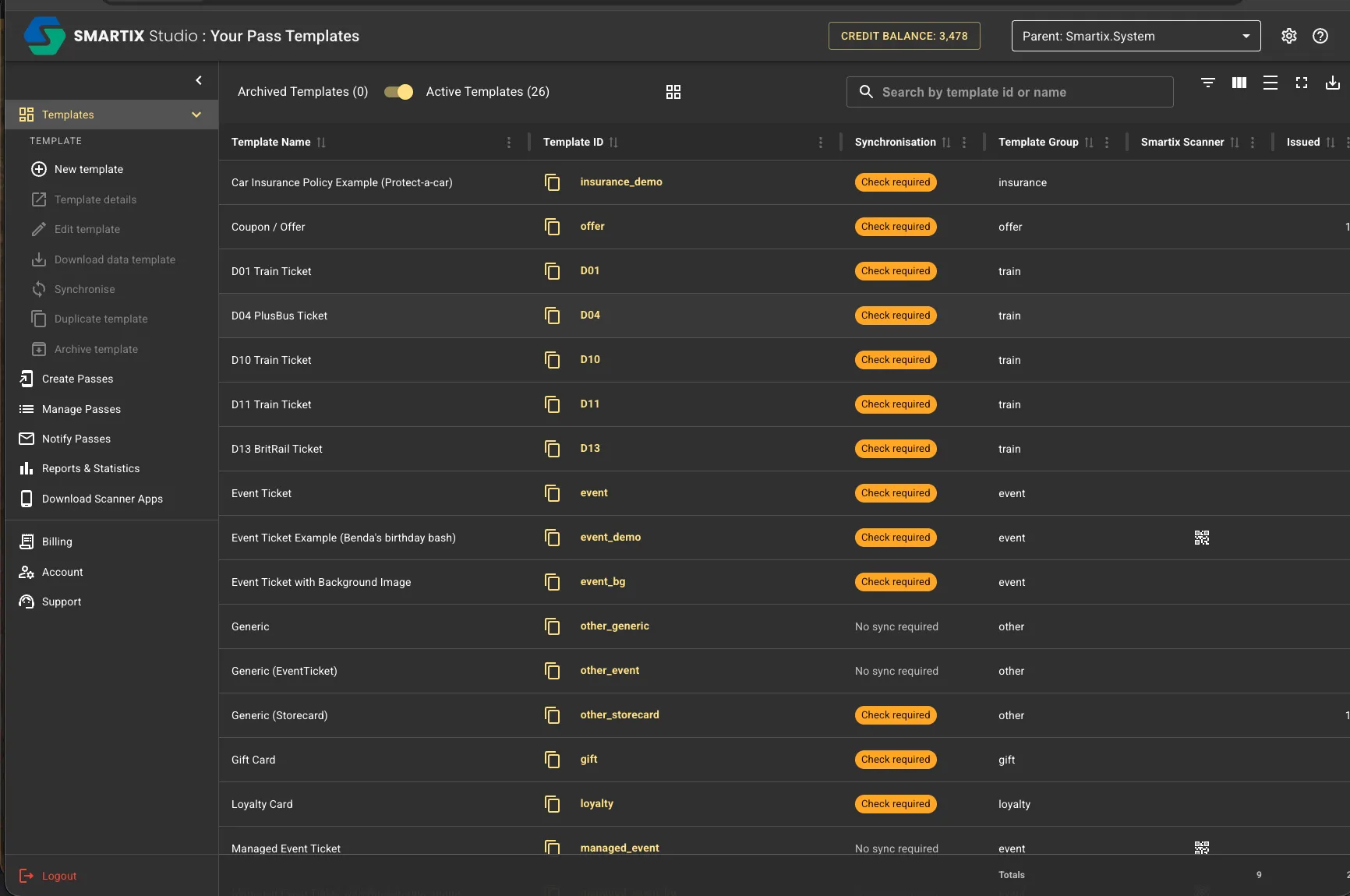Click Check required for Coupon / Offer
Image resolution: width=1350 pixels, height=896 pixels.
896,227
